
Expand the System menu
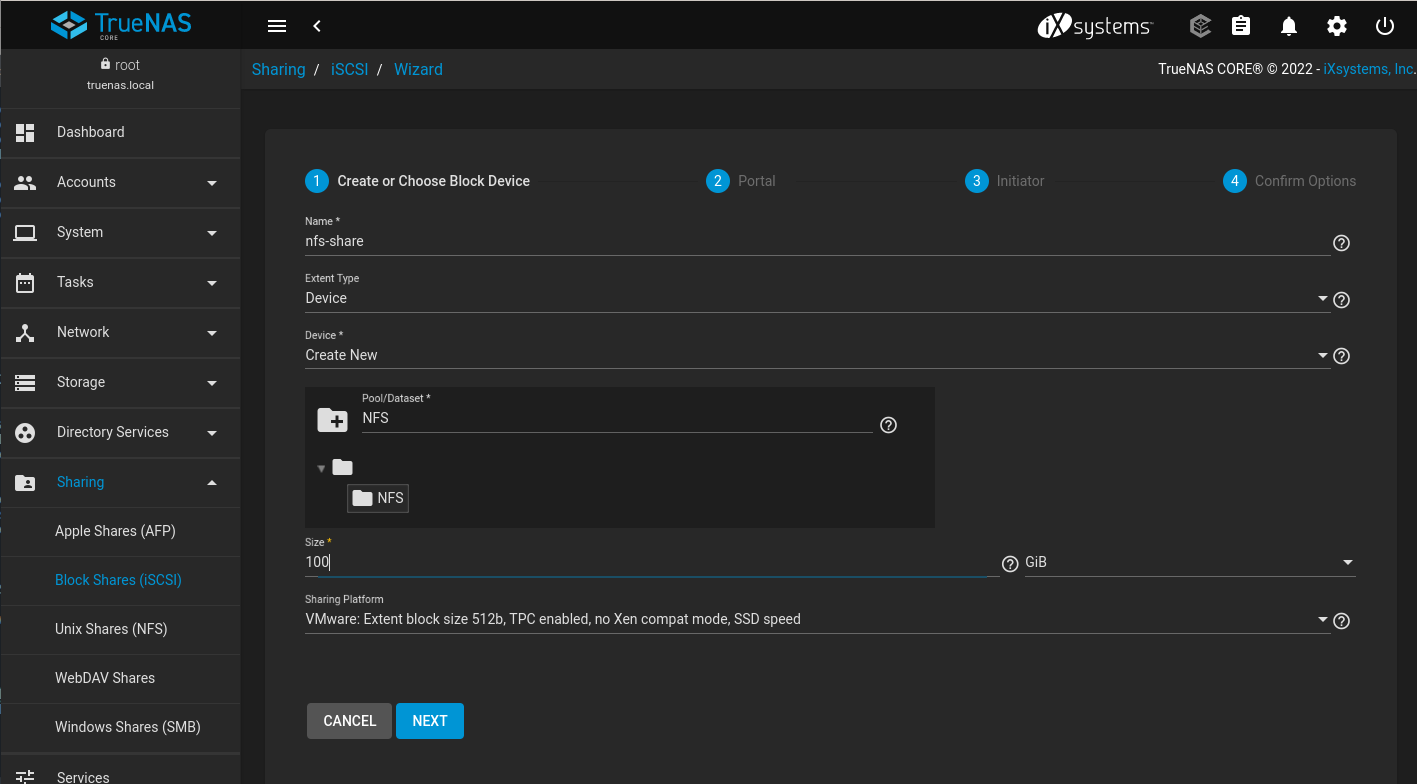point(120,232)
